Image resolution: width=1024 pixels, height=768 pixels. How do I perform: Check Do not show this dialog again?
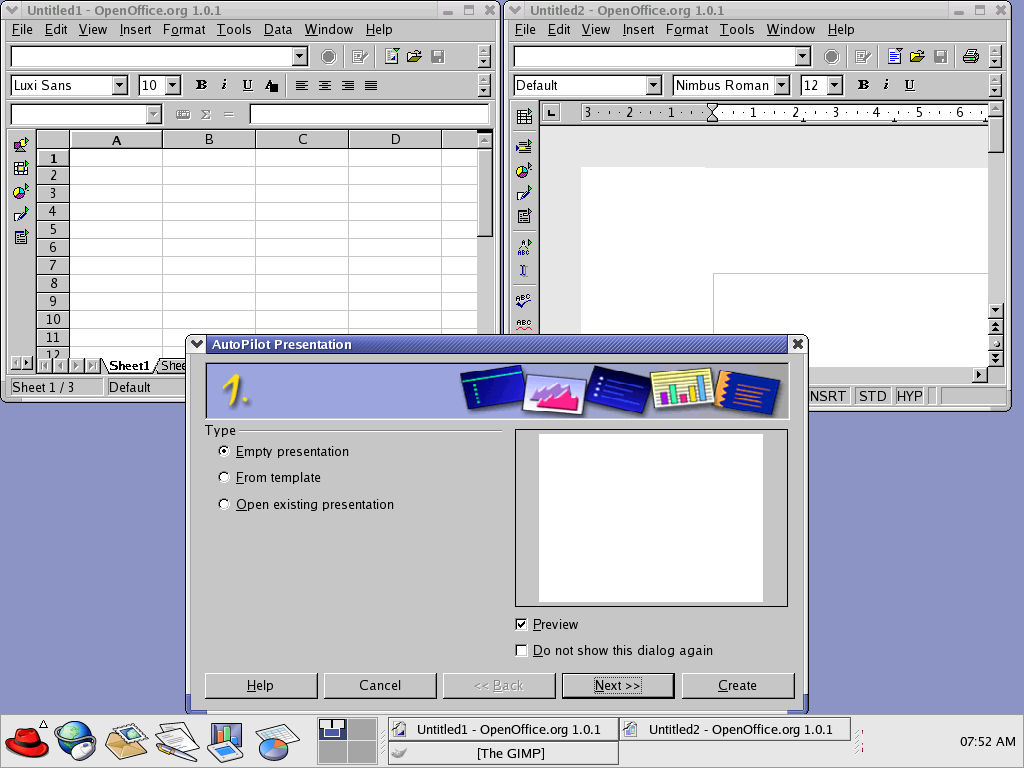(x=521, y=650)
